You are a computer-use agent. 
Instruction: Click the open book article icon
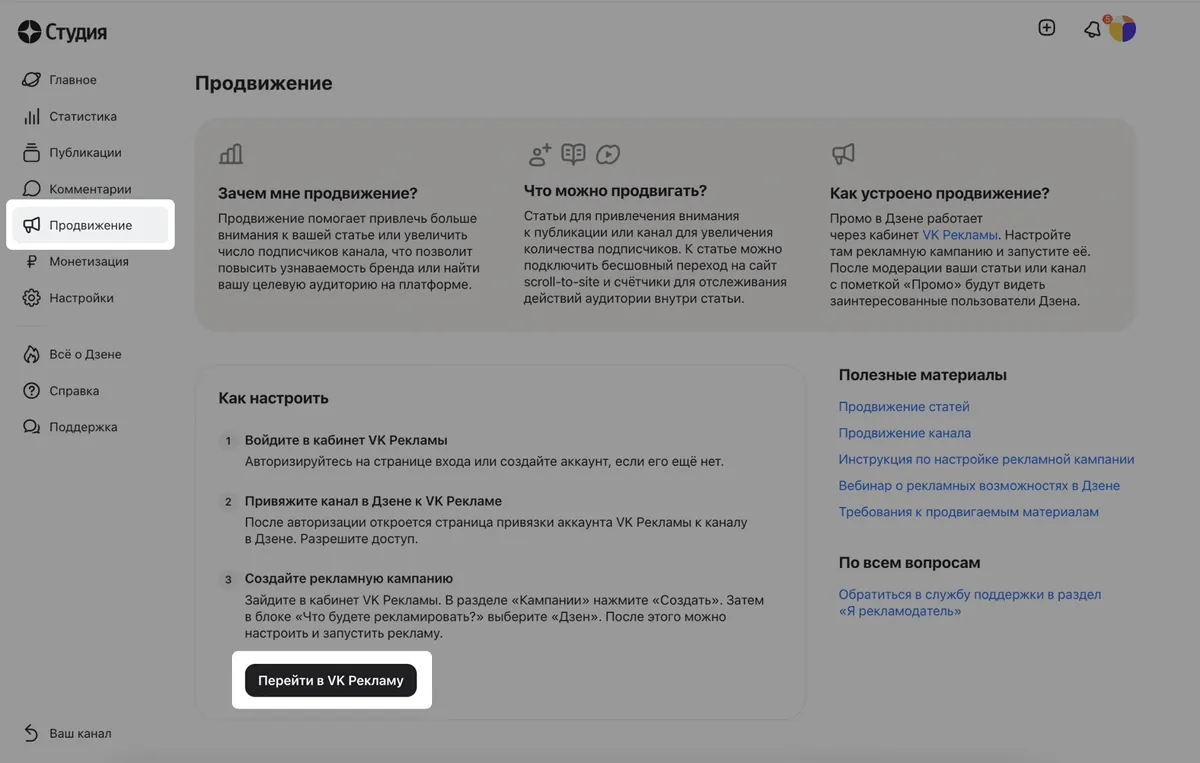point(573,154)
